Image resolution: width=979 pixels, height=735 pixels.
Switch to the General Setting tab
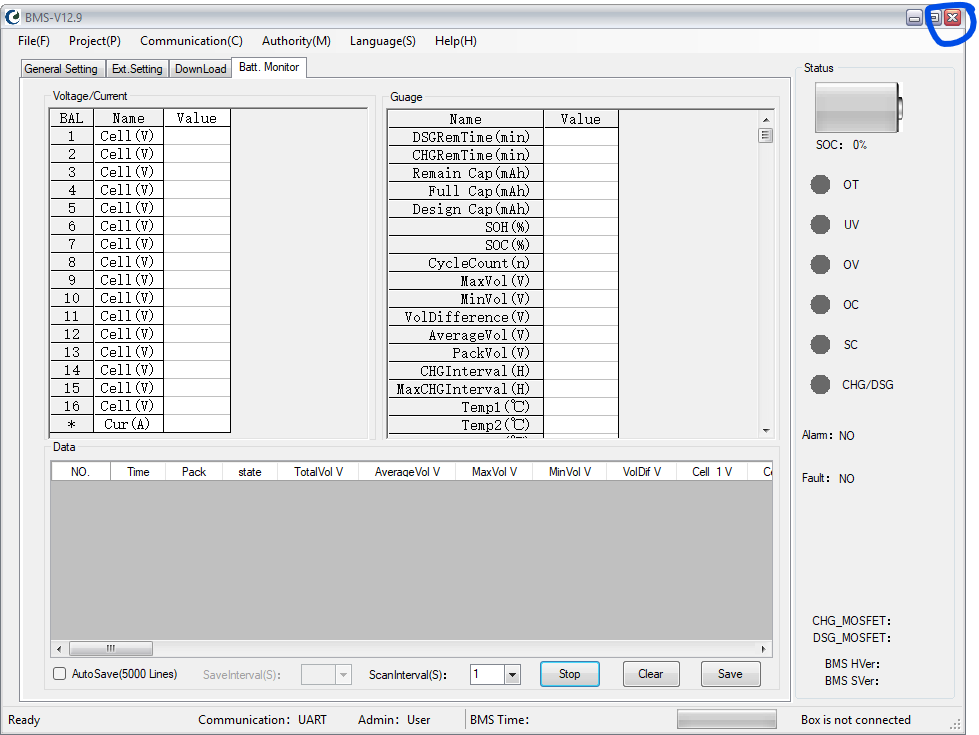61,69
